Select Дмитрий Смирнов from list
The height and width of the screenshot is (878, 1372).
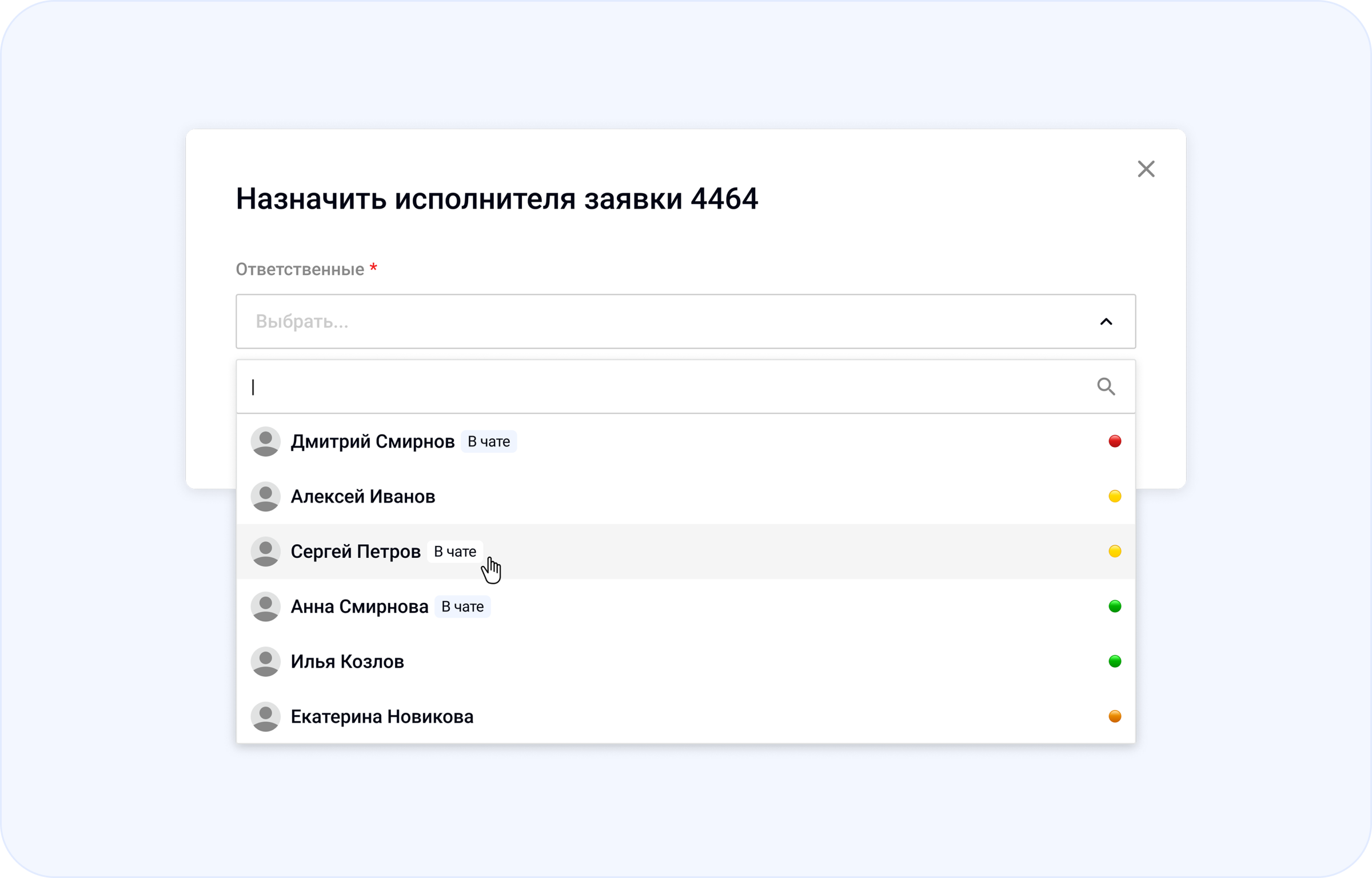[x=685, y=441]
